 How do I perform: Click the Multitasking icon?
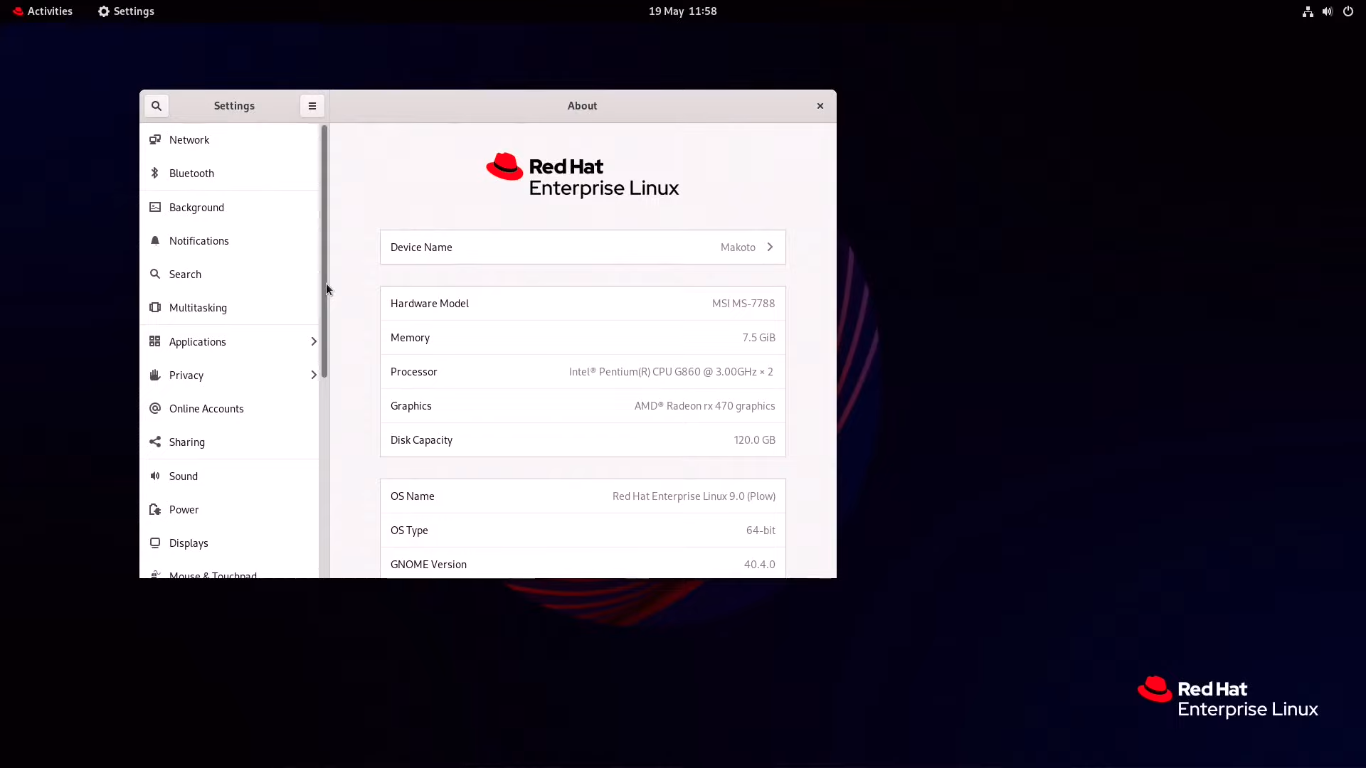[155, 308]
